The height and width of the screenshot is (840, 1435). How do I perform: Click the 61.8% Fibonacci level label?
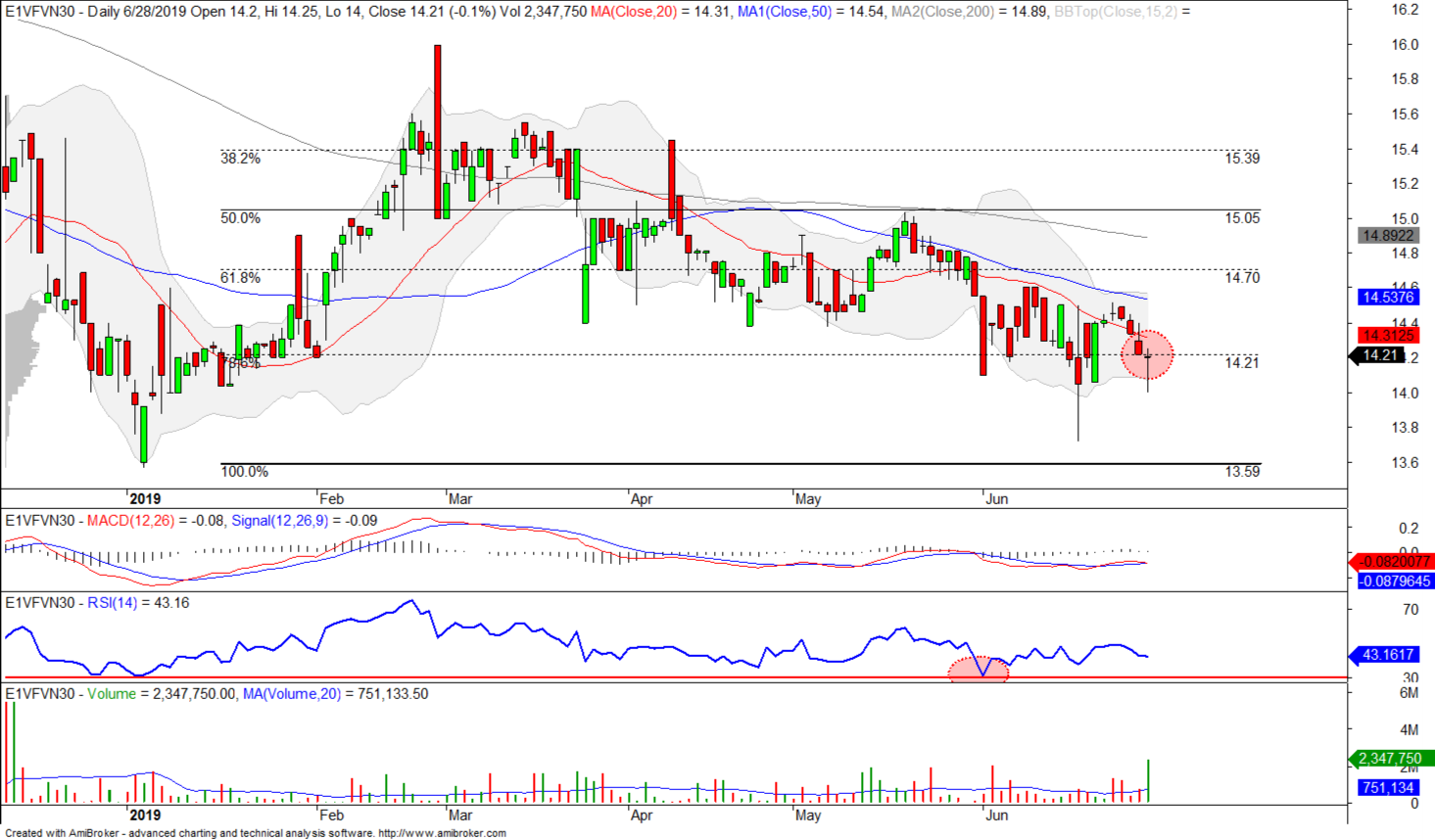[241, 278]
